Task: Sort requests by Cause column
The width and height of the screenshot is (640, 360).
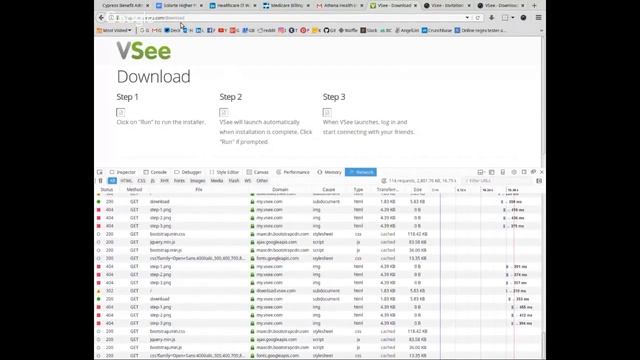Action: [x=329, y=190]
